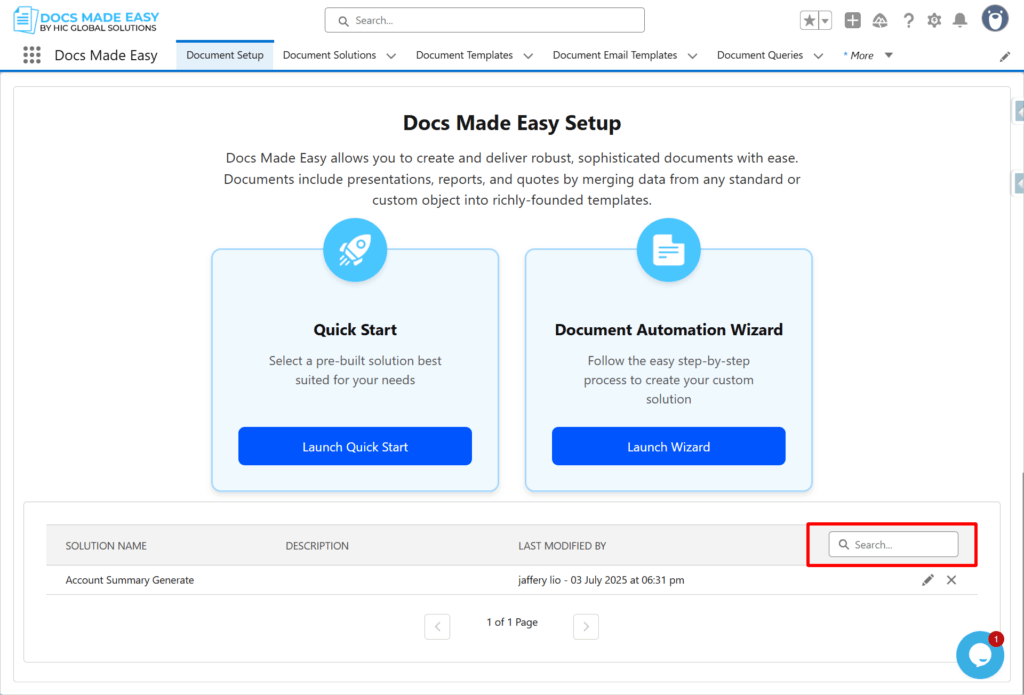Open the App Launcher grid icon
The width and height of the screenshot is (1024, 695).
click(x=32, y=55)
